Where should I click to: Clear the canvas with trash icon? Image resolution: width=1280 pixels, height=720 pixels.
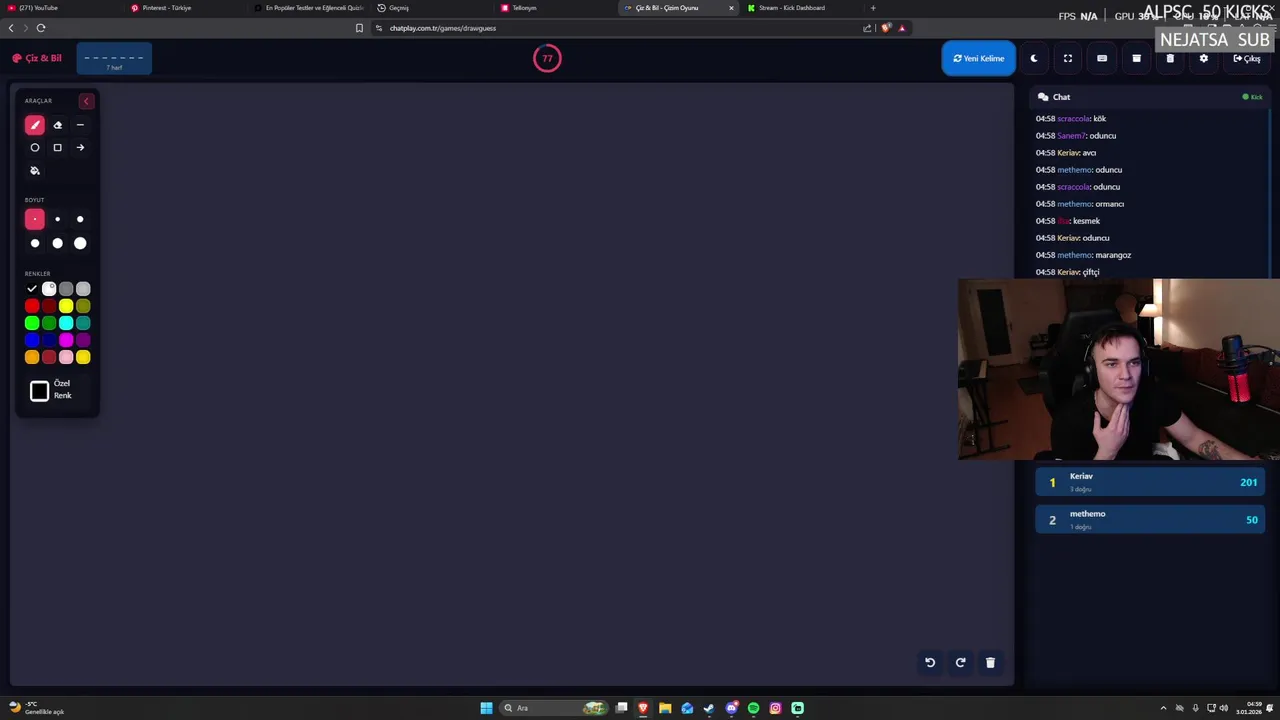(990, 662)
